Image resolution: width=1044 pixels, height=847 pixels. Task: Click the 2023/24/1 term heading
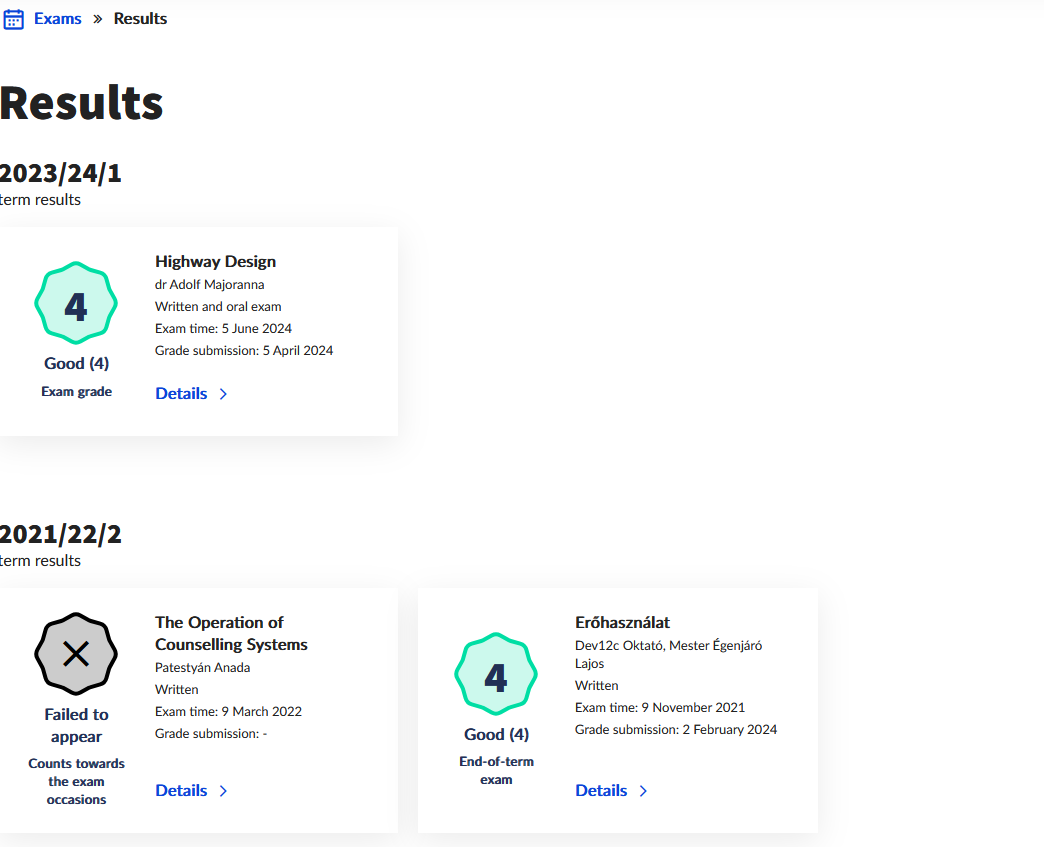click(61, 174)
